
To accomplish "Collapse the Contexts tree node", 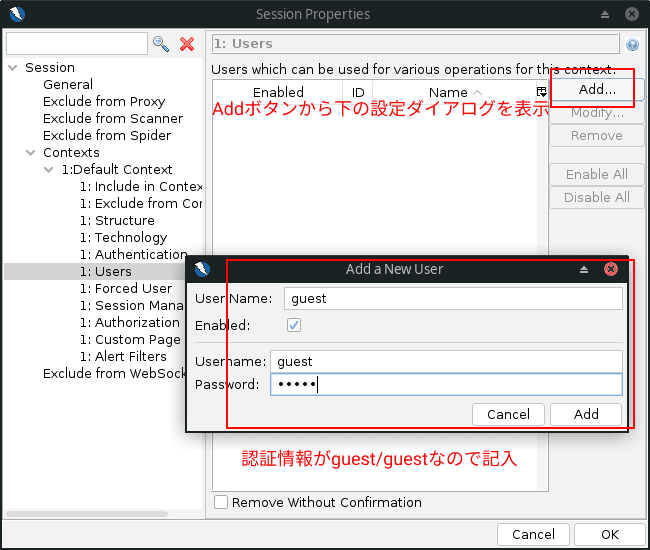I will (31, 153).
